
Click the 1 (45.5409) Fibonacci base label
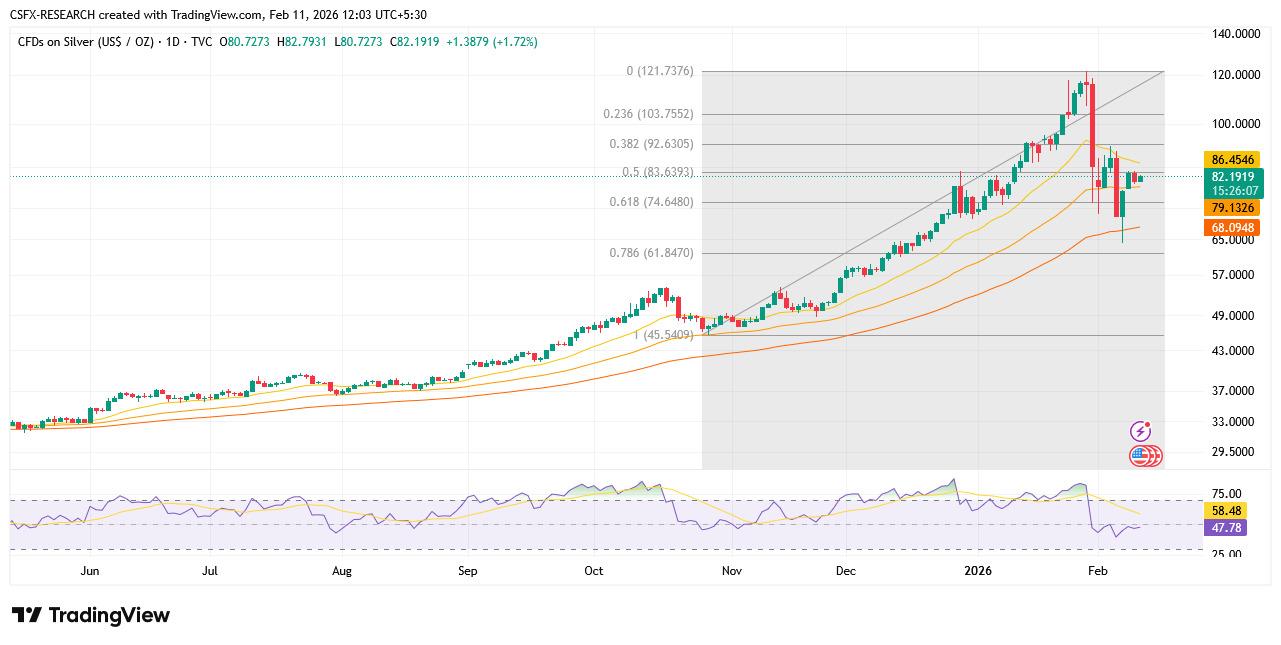663,335
